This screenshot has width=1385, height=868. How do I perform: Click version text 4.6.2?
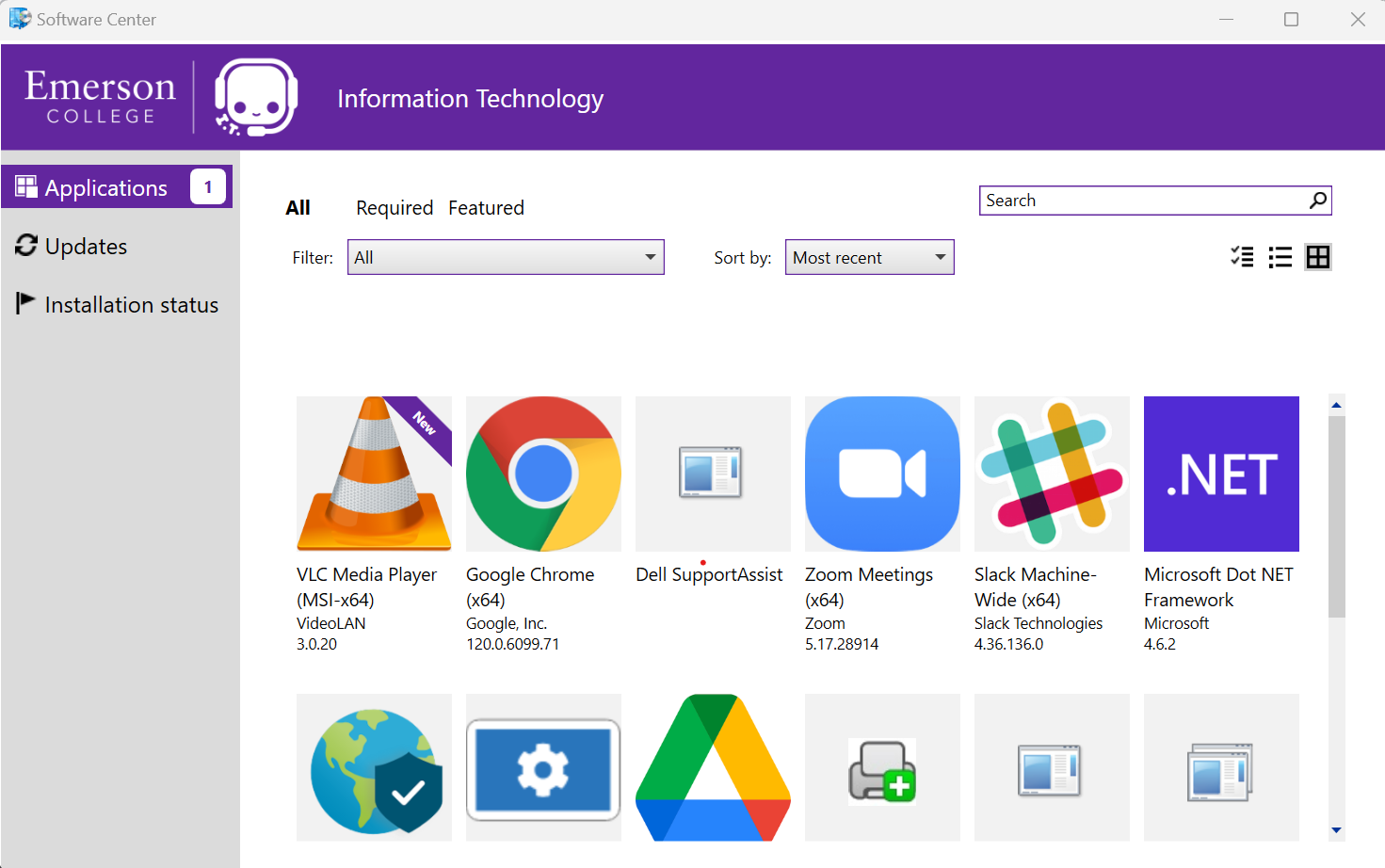[1160, 644]
